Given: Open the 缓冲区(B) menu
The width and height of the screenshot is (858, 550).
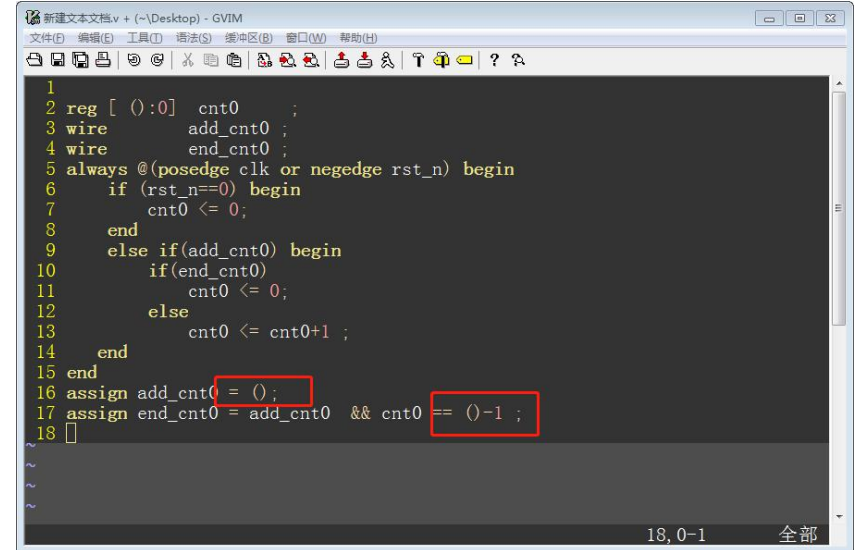Looking at the screenshot, I should pyautogui.click(x=249, y=38).
